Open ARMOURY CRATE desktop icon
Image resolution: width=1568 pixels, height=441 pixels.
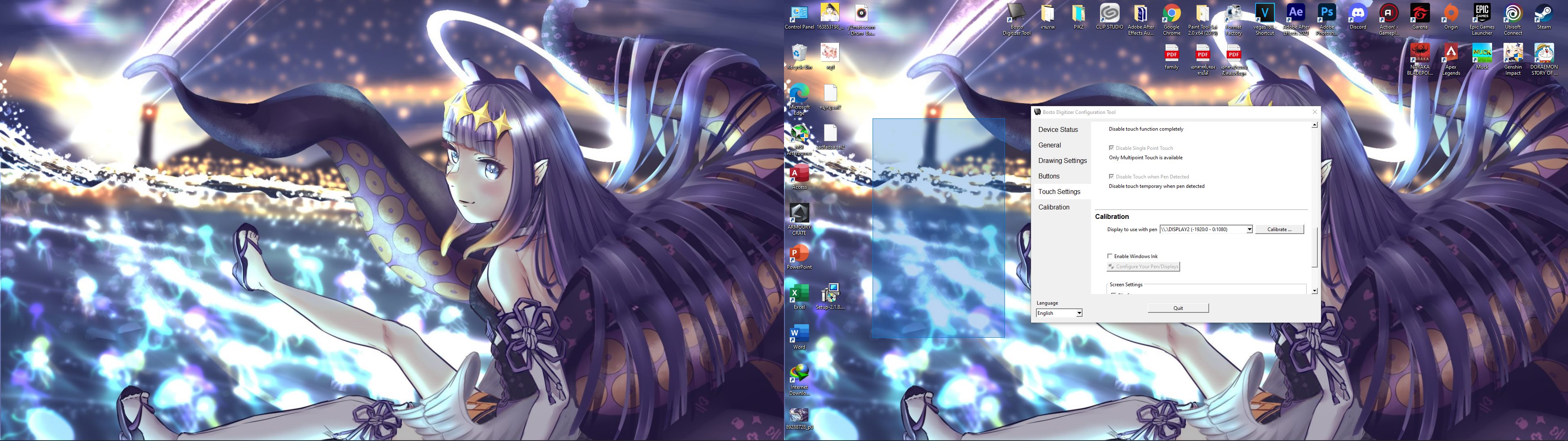tap(799, 219)
